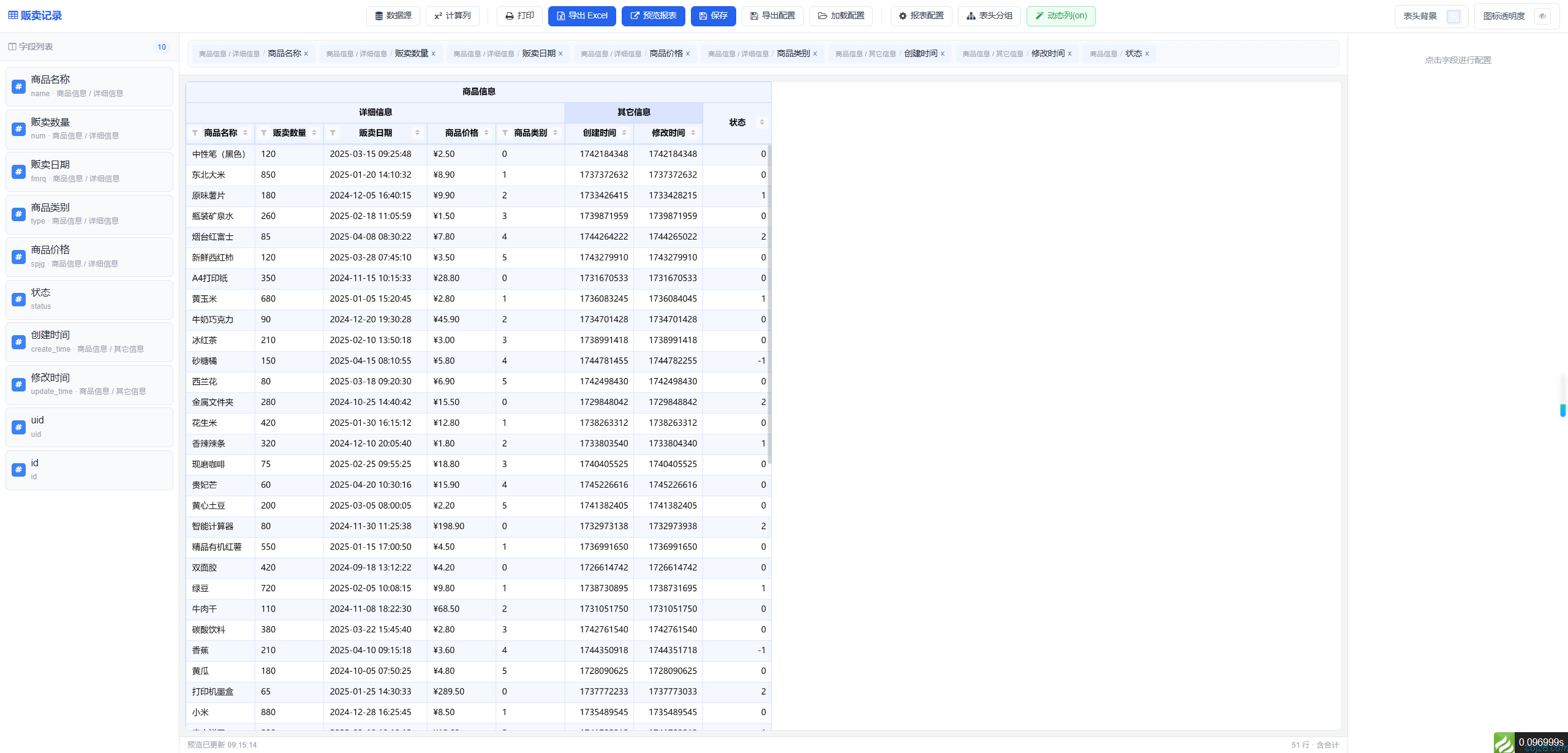
Task: Click 加载配置 load config
Action: click(841, 16)
